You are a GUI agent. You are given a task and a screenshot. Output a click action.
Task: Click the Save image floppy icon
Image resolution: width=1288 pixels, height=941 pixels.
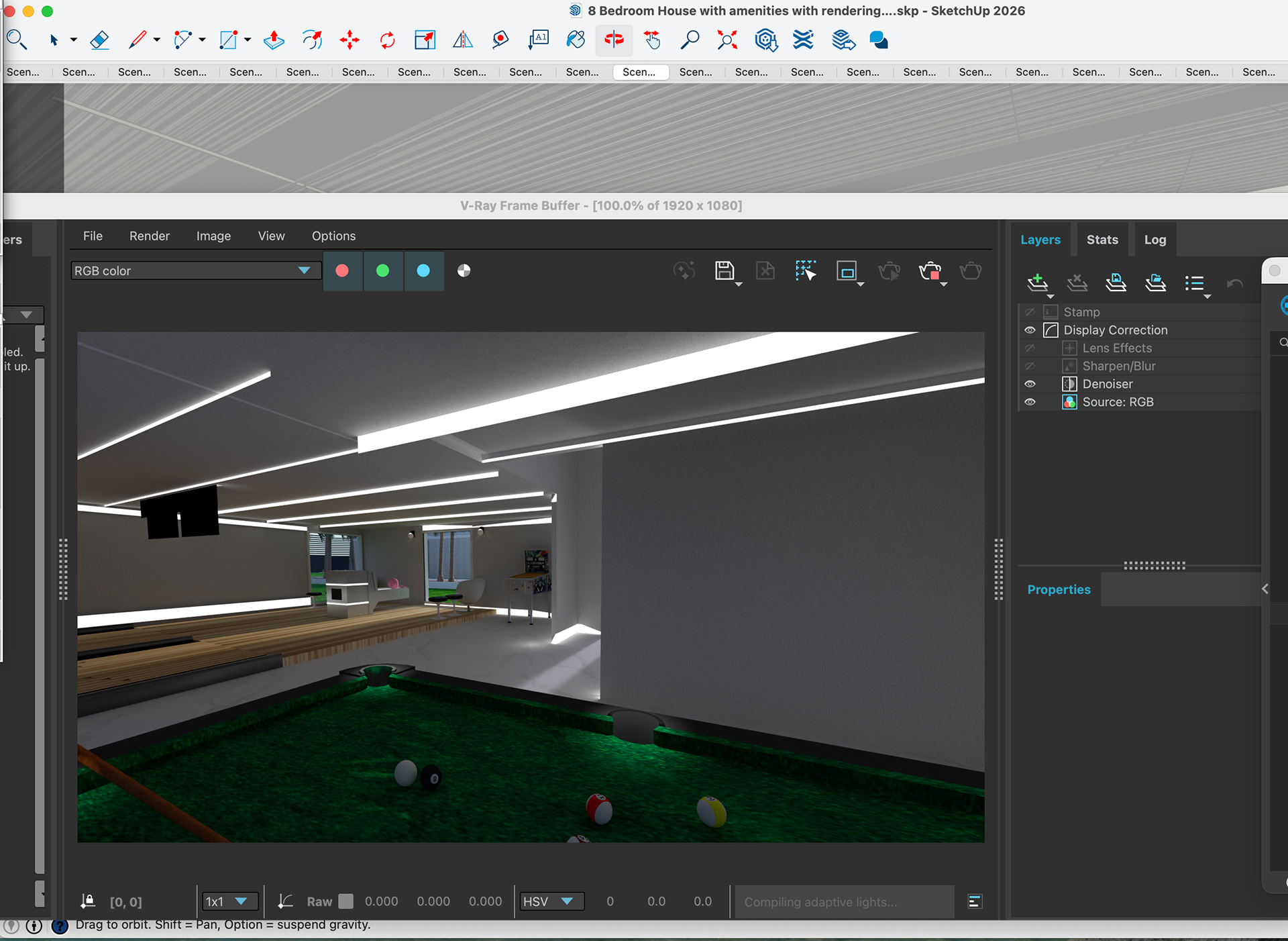724,271
